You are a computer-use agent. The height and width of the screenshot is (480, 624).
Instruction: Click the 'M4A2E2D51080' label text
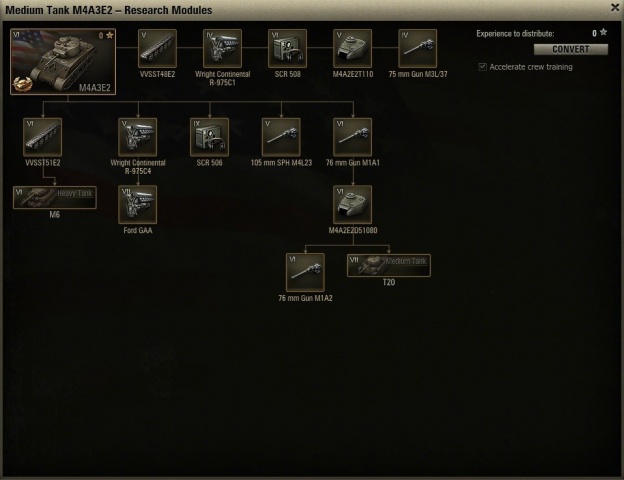point(353,230)
